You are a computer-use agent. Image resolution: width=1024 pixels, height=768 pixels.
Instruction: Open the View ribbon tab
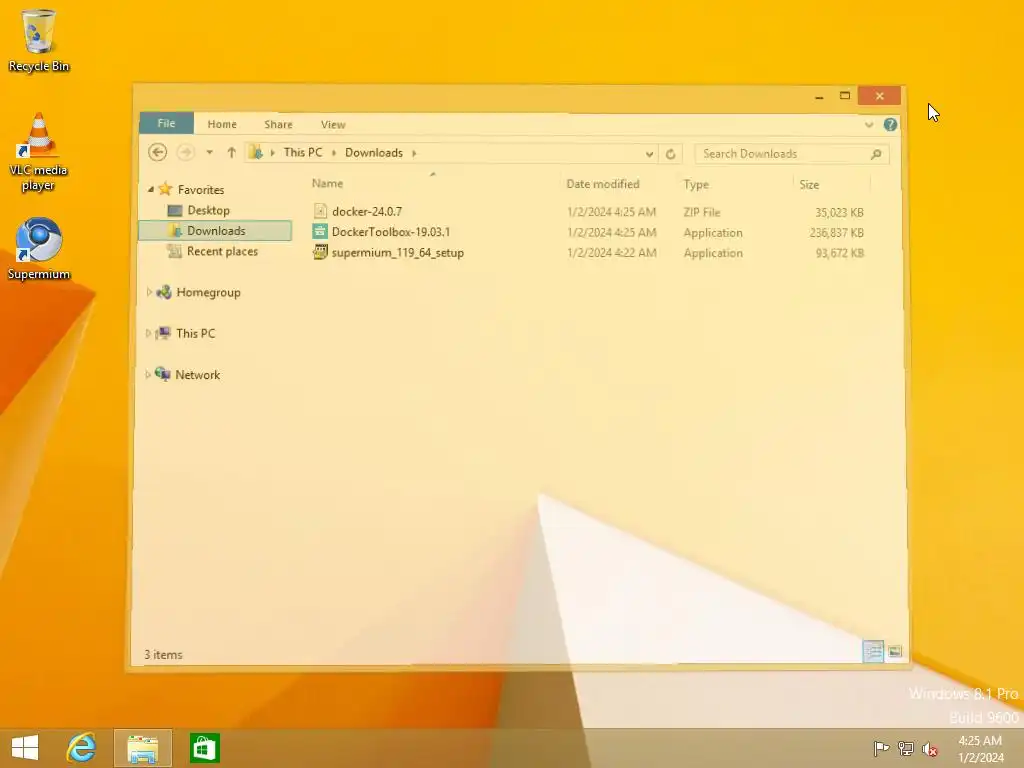click(x=333, y=124)
